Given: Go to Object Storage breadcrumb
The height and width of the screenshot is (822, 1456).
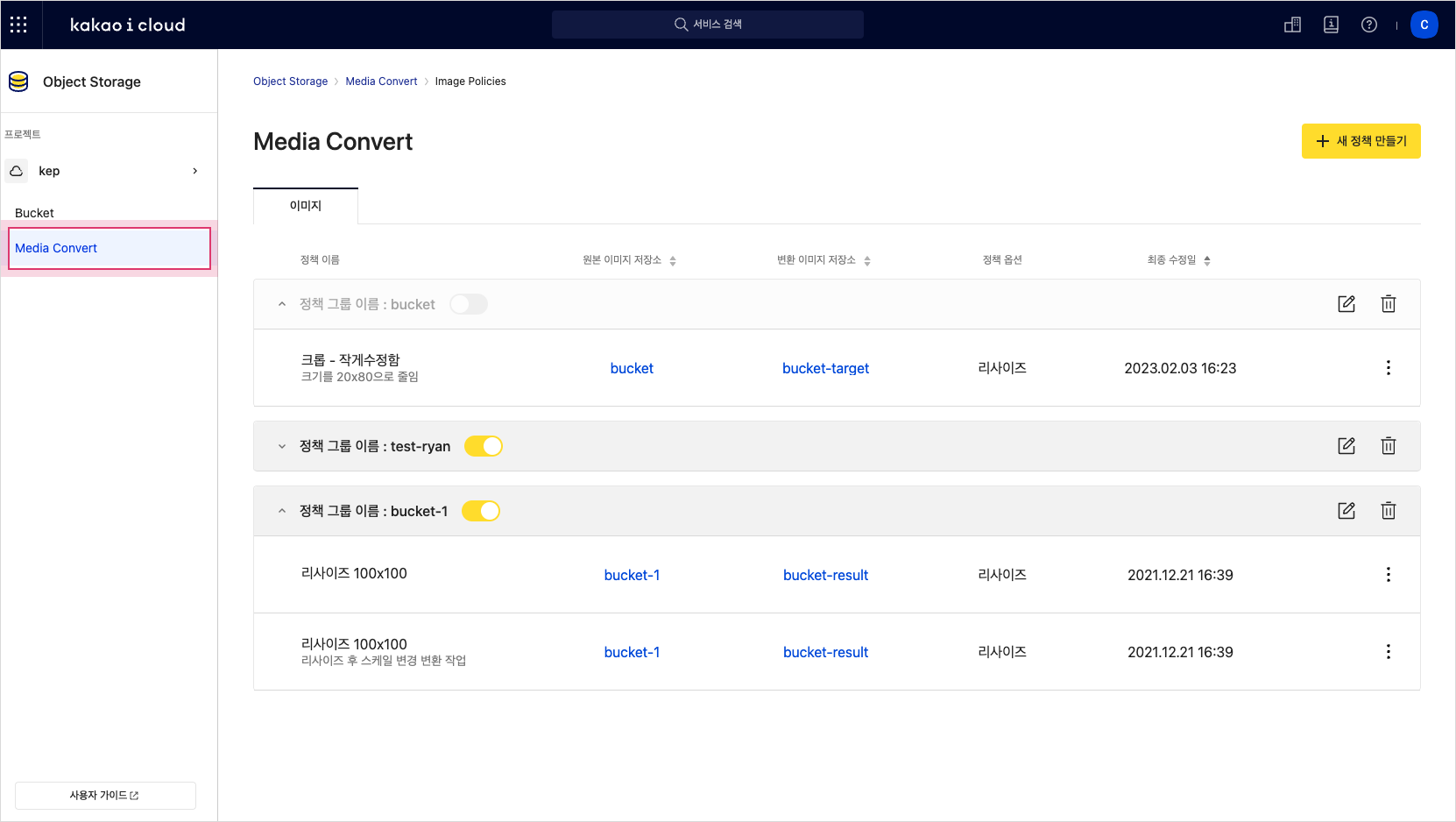Looking at the screenshot, I should (290, 81).
